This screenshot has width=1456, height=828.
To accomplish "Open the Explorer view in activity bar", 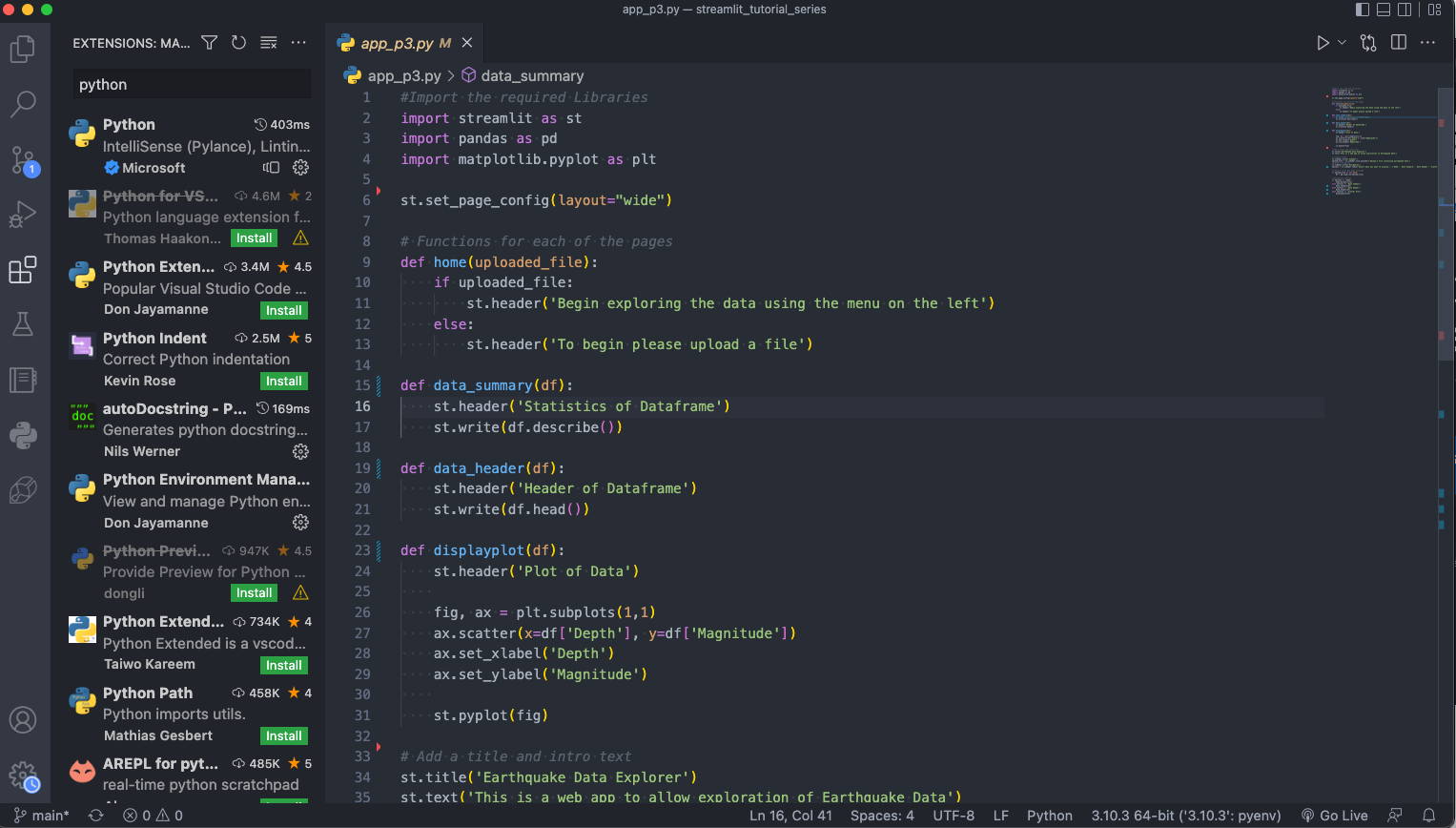I will (x=23, y=49).
